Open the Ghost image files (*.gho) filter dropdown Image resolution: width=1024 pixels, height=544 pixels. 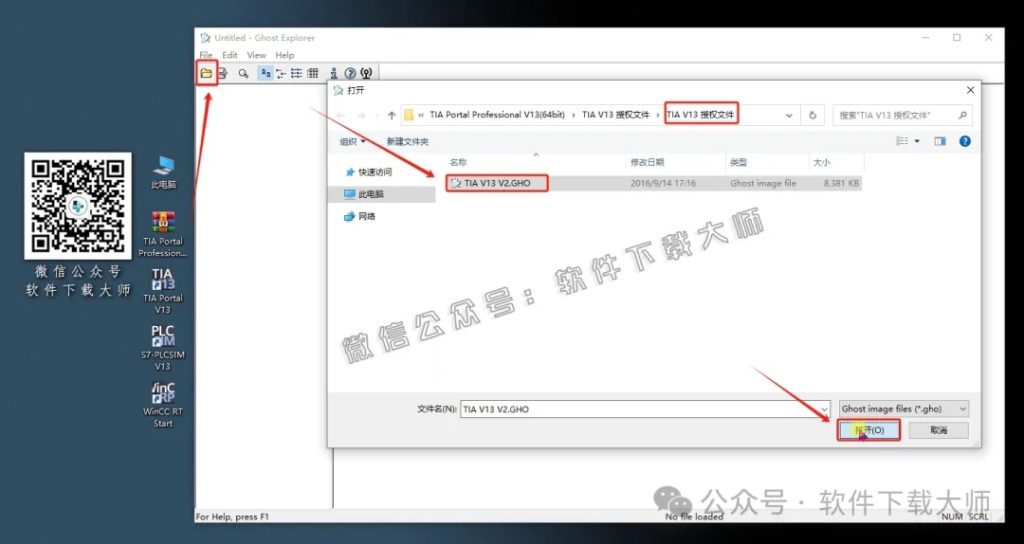click(904, 409)
